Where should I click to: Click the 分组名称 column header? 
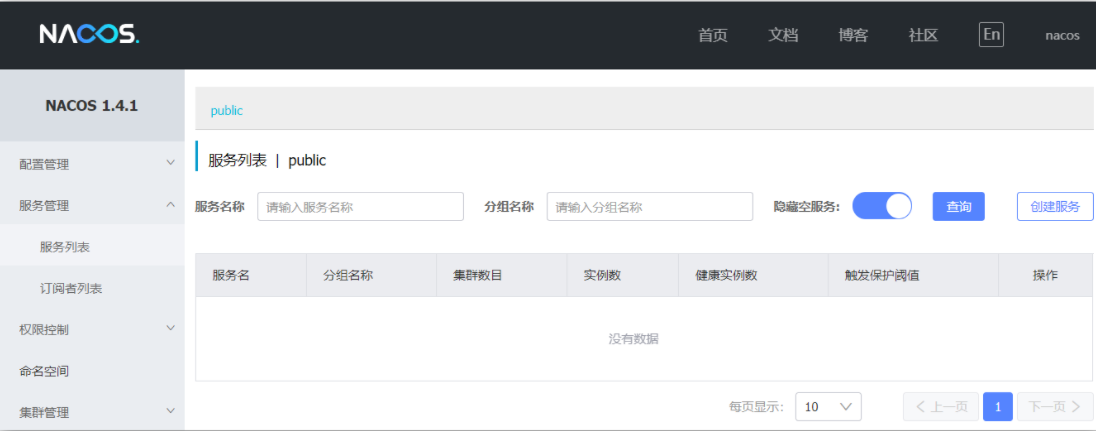371,275
